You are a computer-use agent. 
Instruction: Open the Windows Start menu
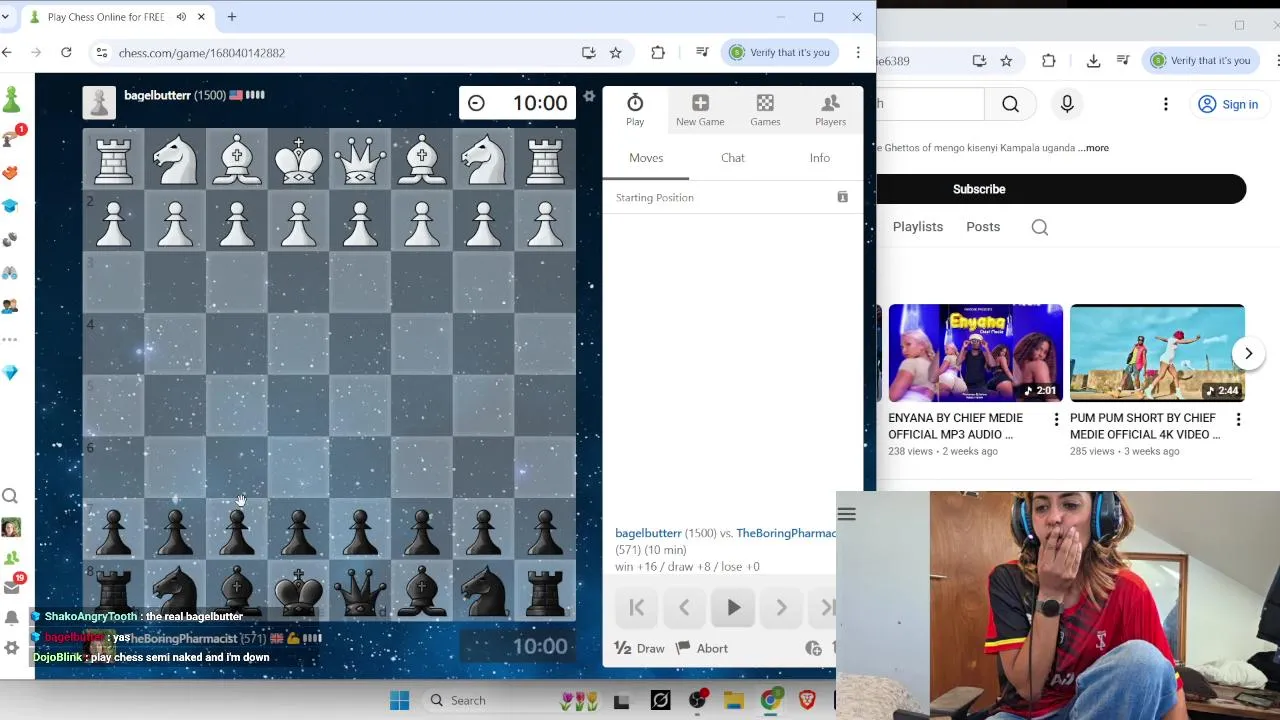pyautogui.click(x=399, y=700)
